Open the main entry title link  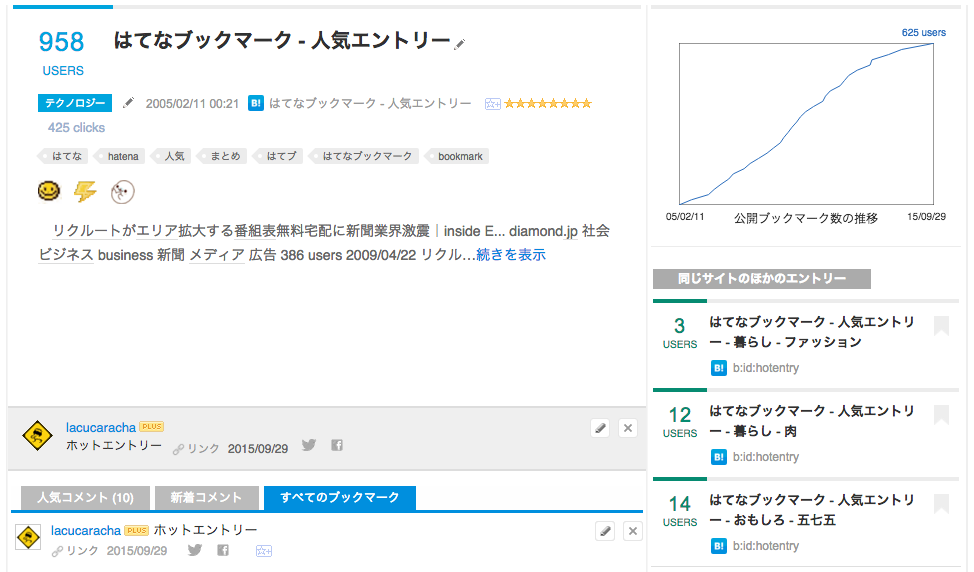point(282,40)
